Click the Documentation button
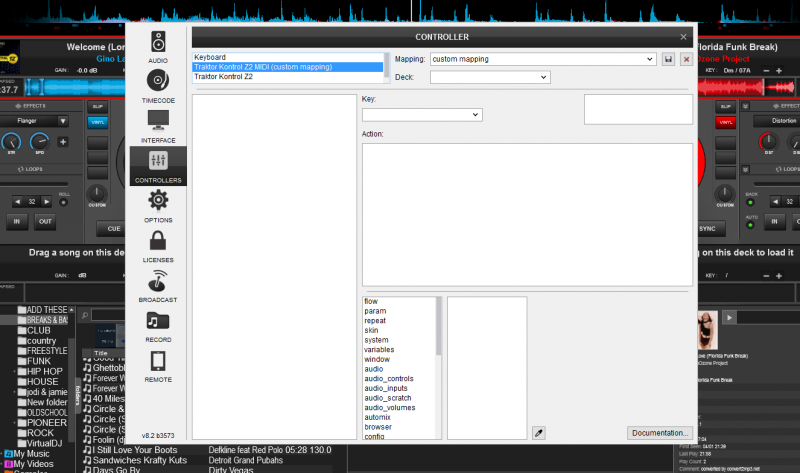Viewport: 800px width, 473px height. pos(660,433)
